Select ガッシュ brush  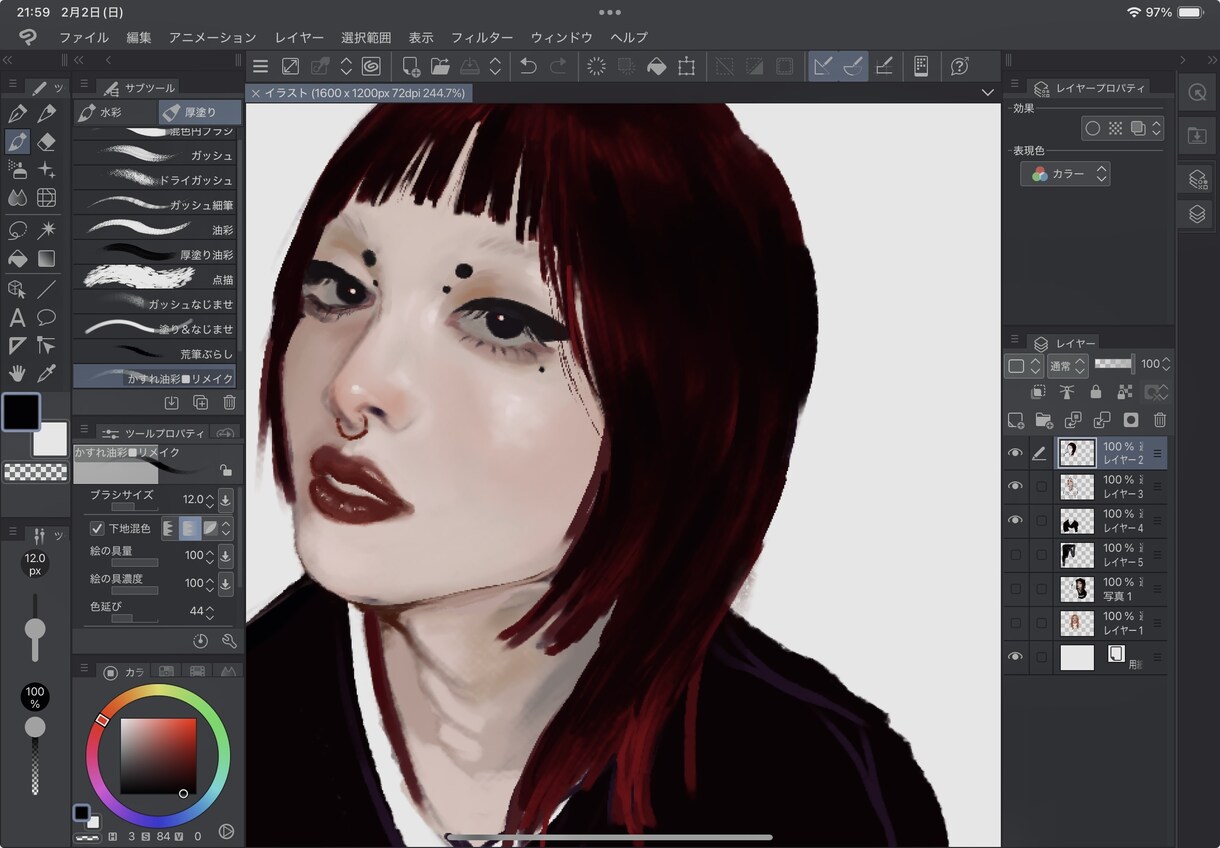point(155,156)
